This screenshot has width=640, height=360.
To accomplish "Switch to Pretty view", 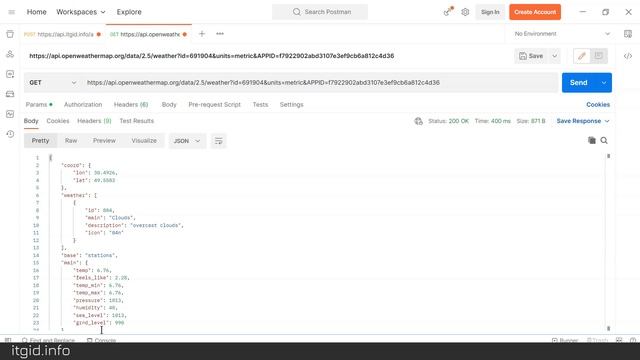I will 40,140.
